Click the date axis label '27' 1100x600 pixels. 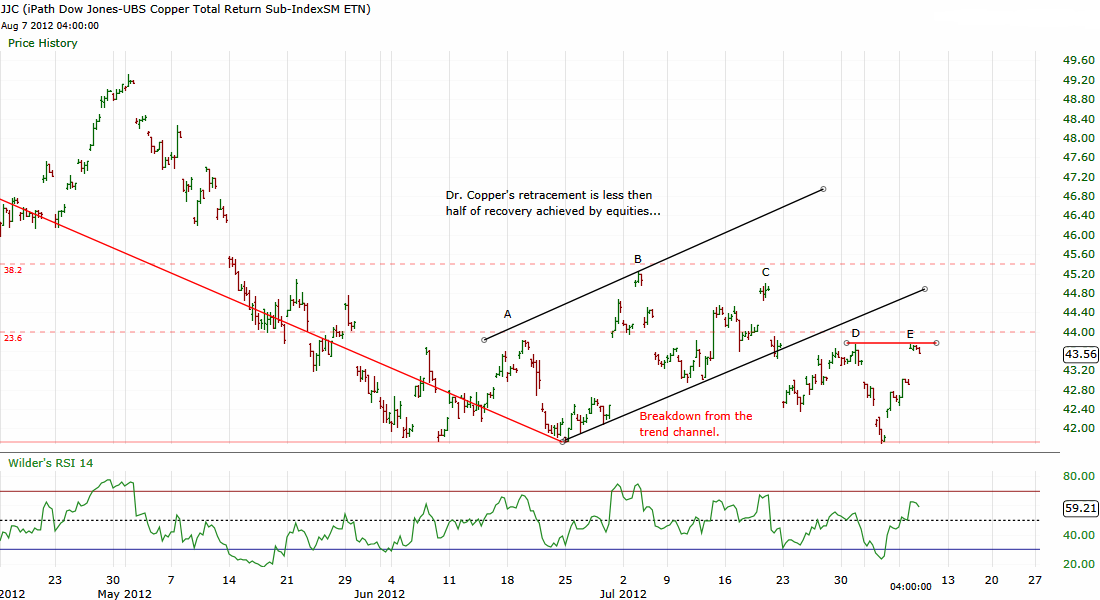click(1035, 580)
